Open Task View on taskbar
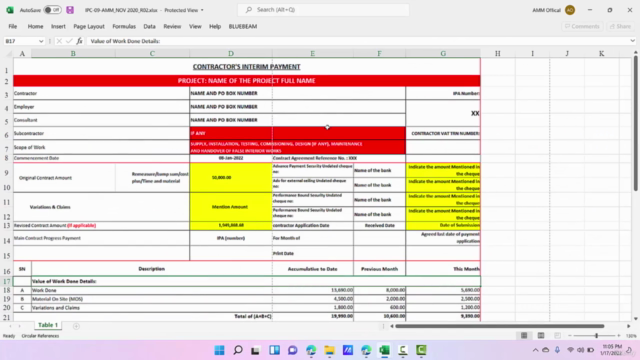Image resolution: width=640 pixels, height=360 pixels. click(x=256, y=350)
